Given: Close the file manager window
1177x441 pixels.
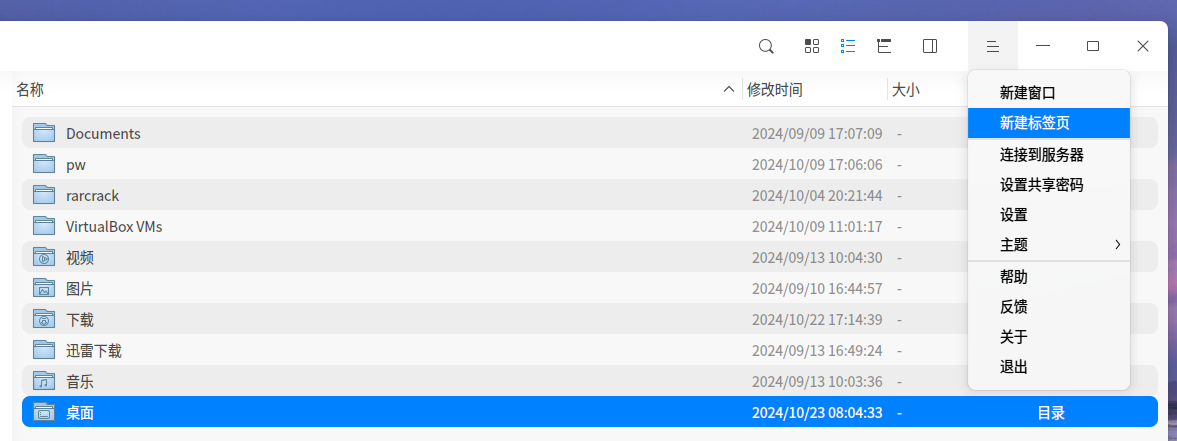Looking at the screenshot, I should (1142, 46).
